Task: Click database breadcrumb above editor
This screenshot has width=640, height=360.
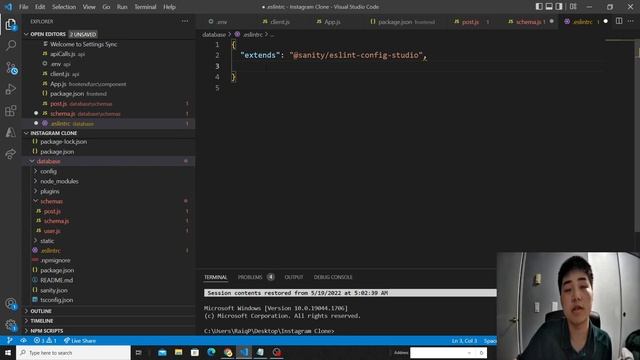Action: [x=214, y=35]
